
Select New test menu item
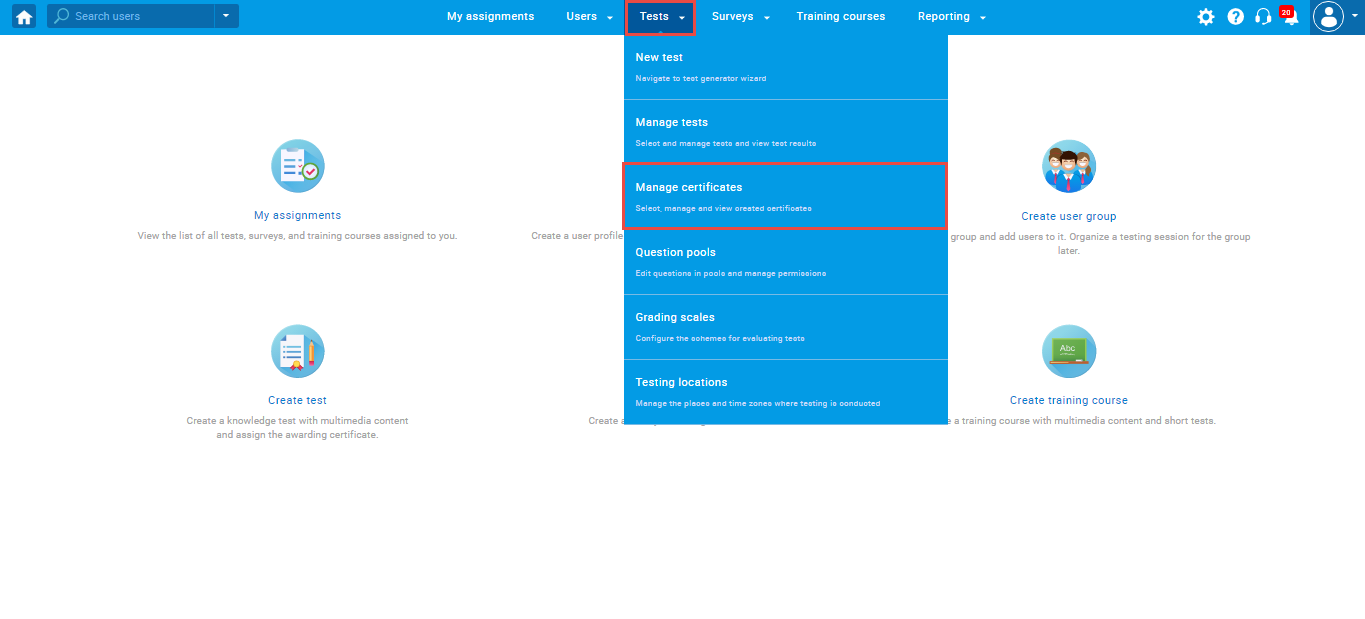pyautogui.click(x=785, y=67)
